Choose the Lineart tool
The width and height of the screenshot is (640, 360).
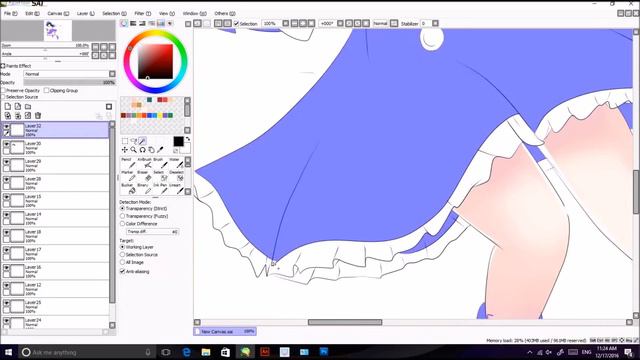click(177, 189)
